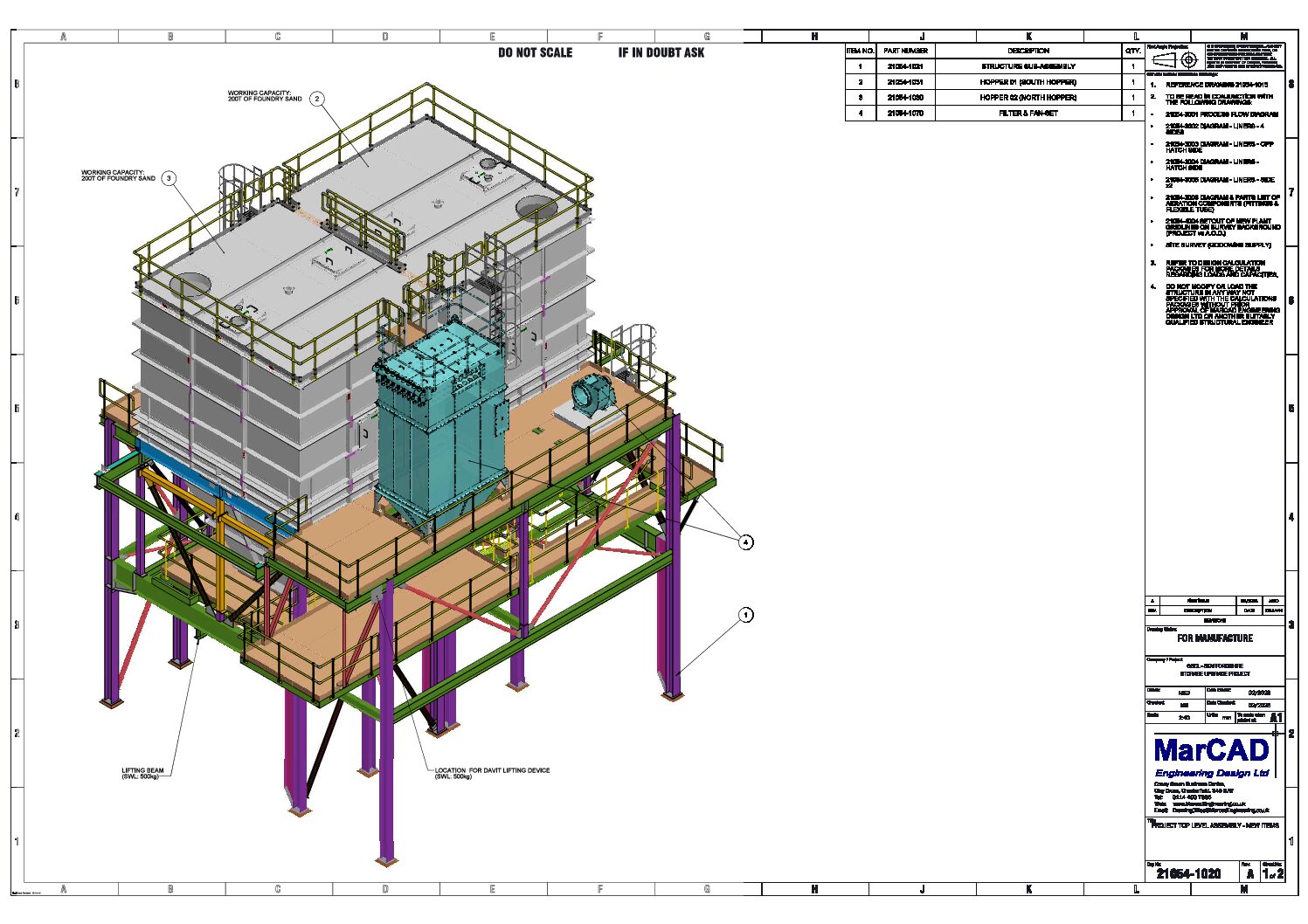Screen dimensions: 1308x924
Task: Select the Filter & Fan-Set description cell
Action: pos(1028,114)
